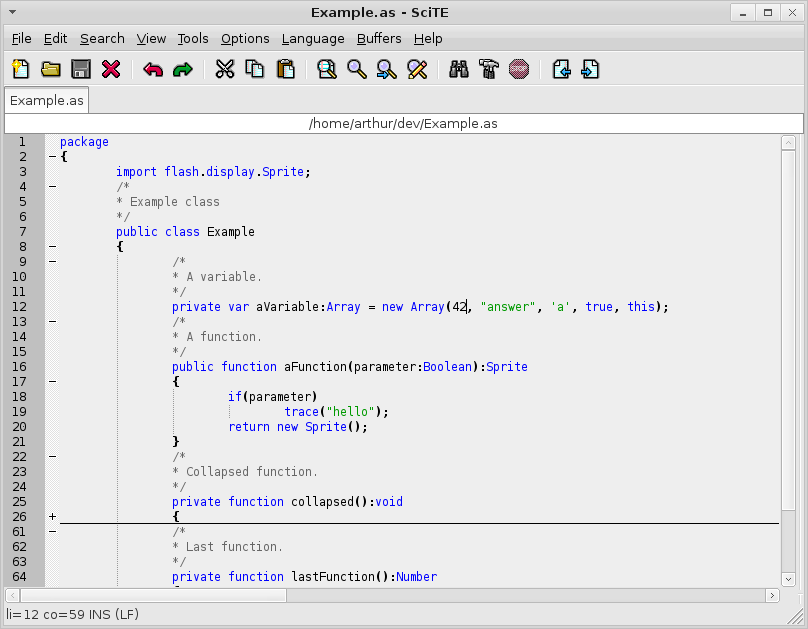This screenshot has height=629, width=808.
Task: Open the Options menu
Action: (x=245, y=39)
